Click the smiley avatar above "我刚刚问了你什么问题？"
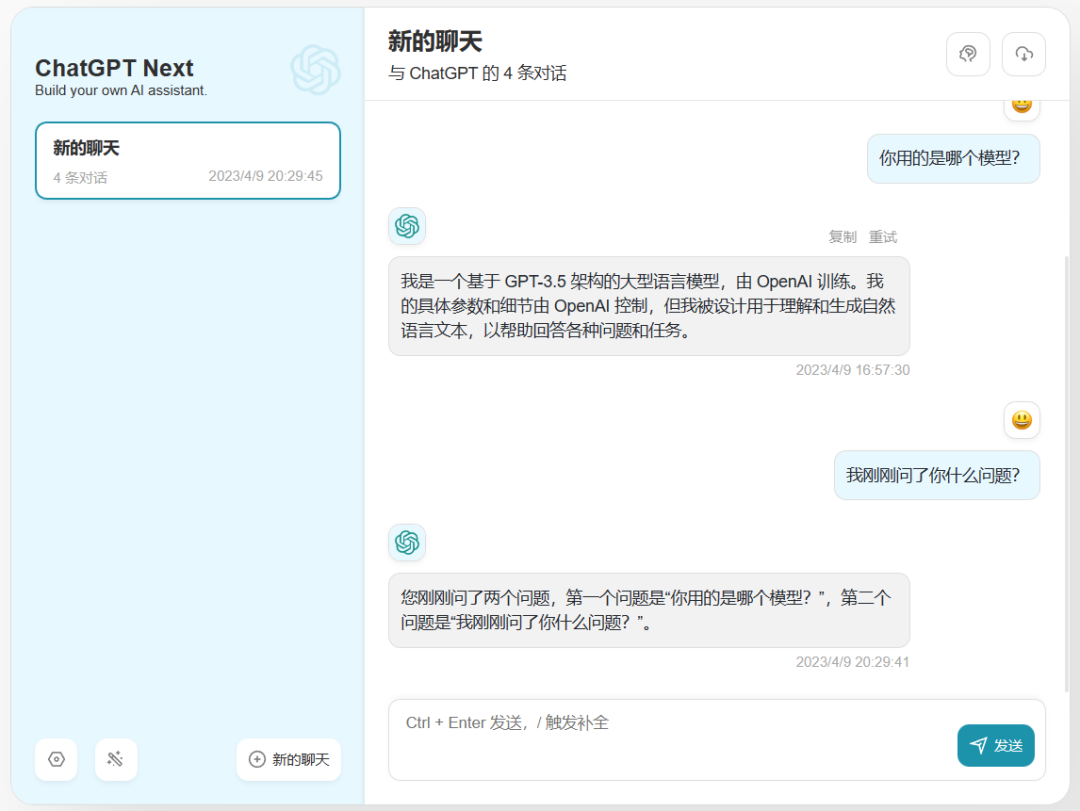Image resolution: width=1080 pixels, height=811 pixels. click(x=1021, y=420)
